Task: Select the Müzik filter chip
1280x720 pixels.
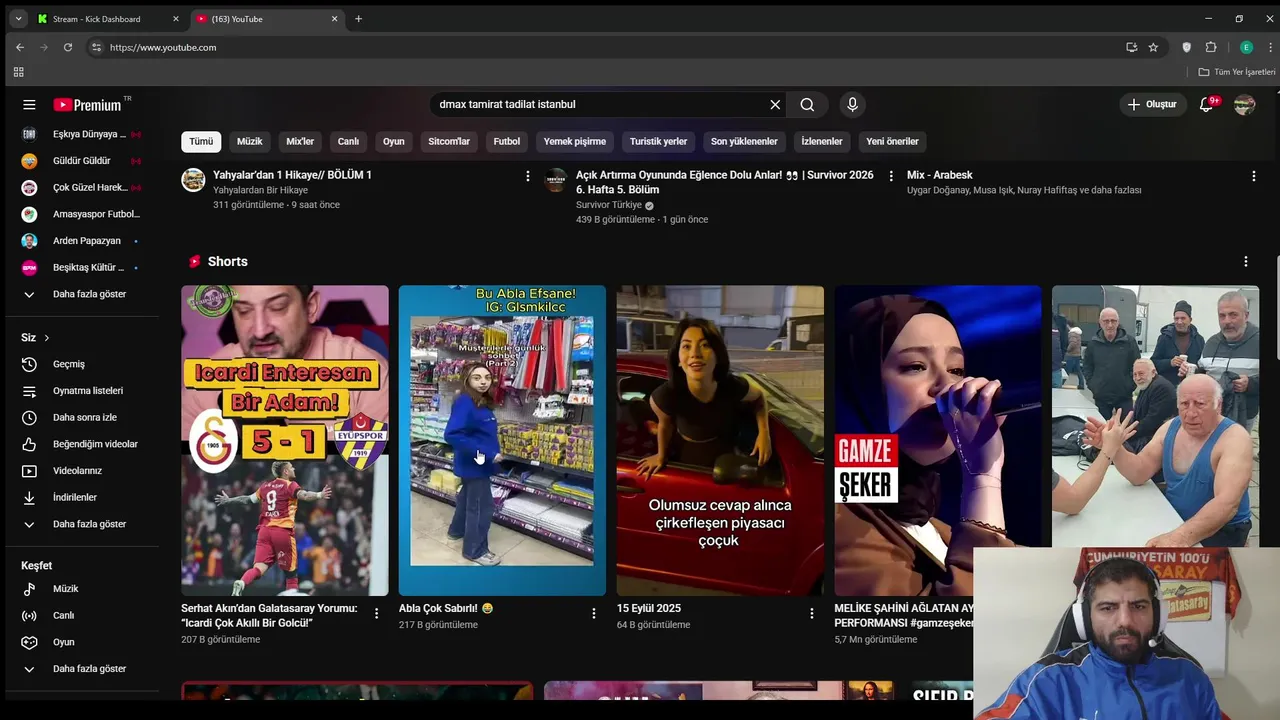Action: (x=249, y=141)
